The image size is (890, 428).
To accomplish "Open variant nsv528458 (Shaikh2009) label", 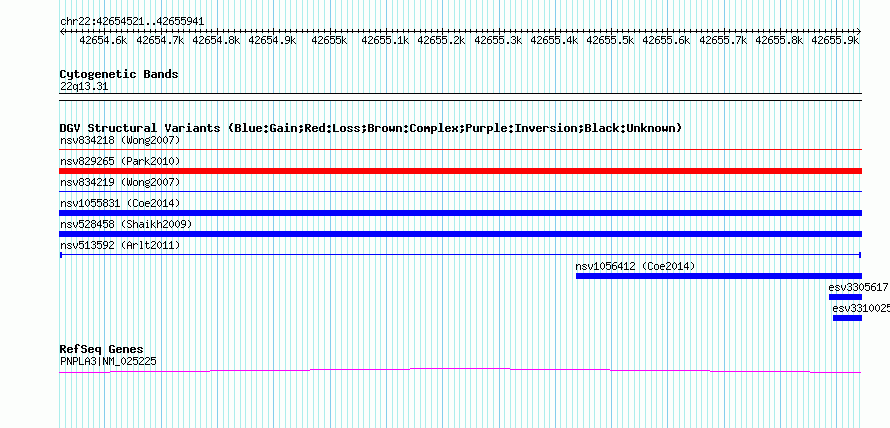I will [x=126, y=224].
